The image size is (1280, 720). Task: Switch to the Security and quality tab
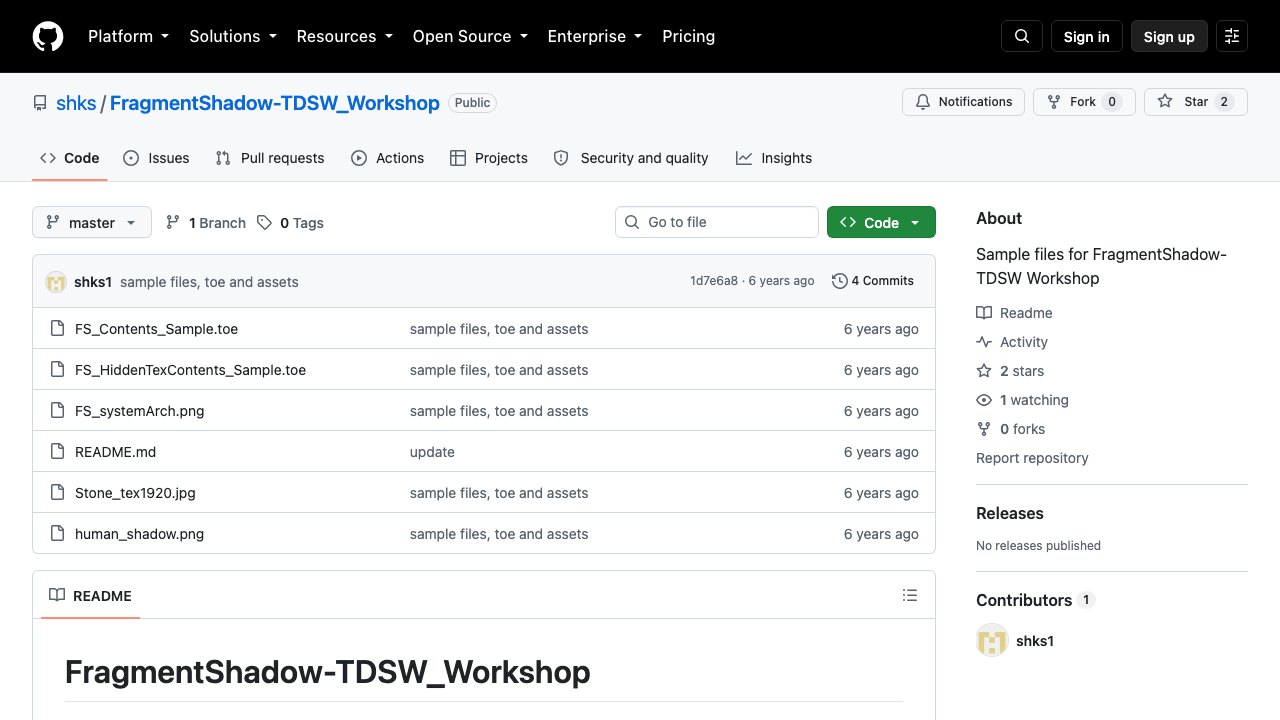tap(631, 158)
